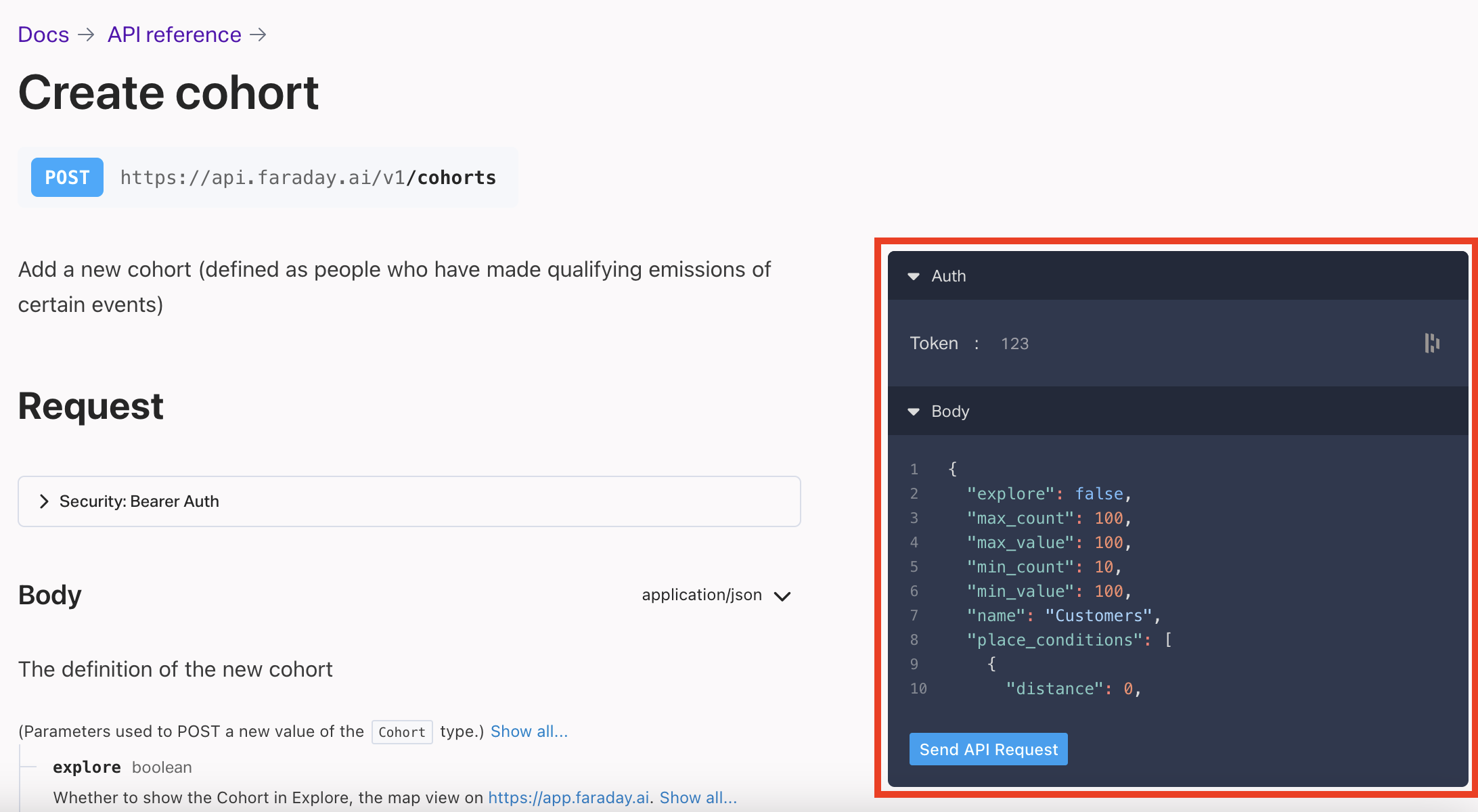Click the password manager icon in Token field
The image size is (1478, 812).
point(1431,343)
